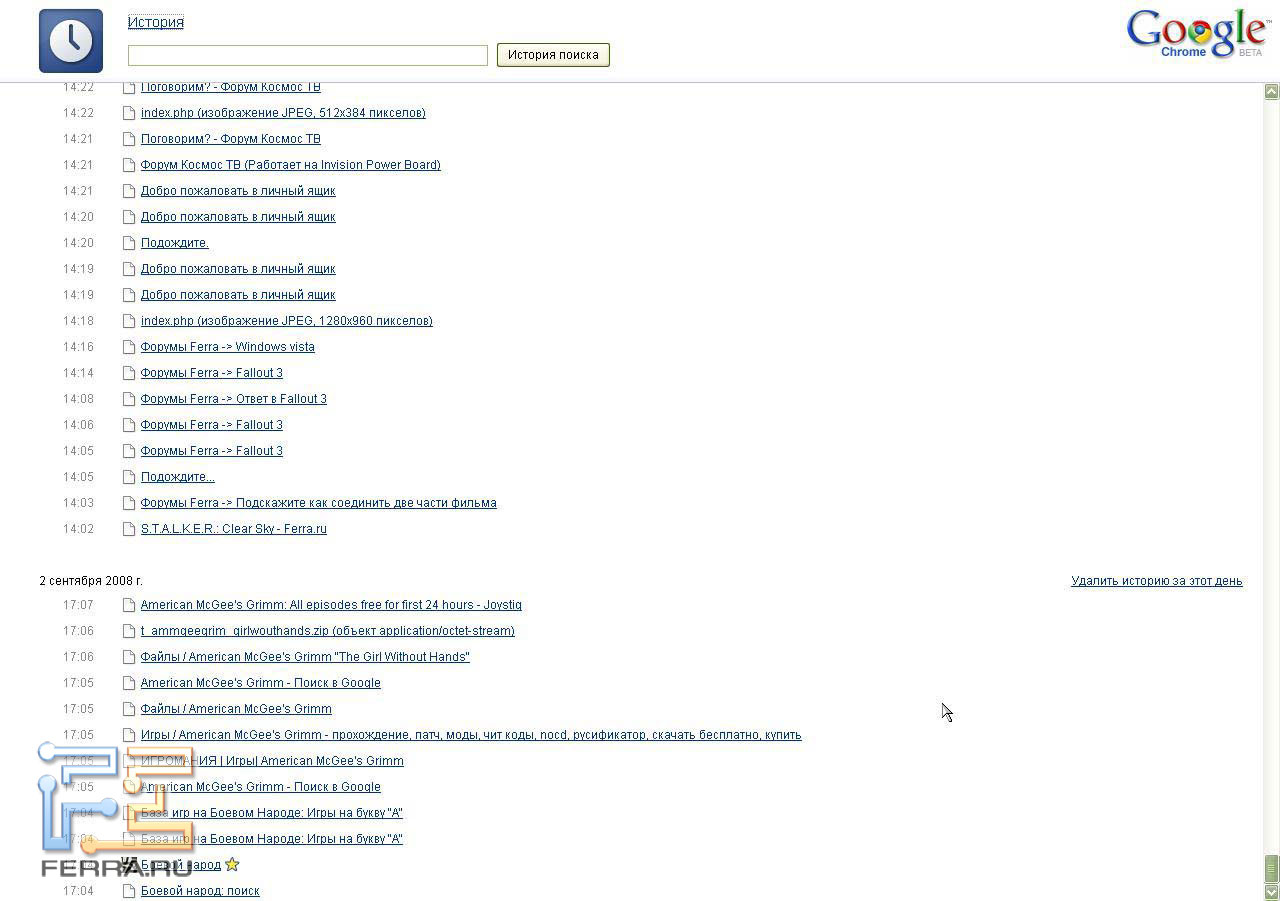The image size is (1280, 901).
Task: Open the t_ammgeegrim_girlwouthands.zip link
Action: coord(328,631)
